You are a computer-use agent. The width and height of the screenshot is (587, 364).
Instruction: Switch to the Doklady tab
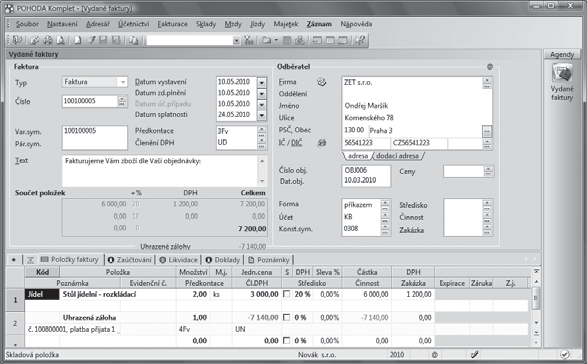(222, 260)
